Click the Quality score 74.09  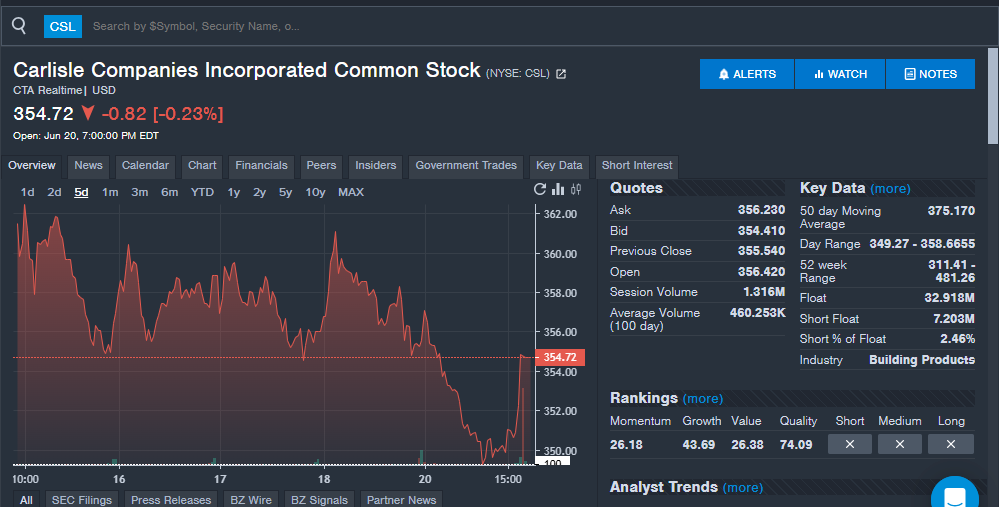point(796,445)
